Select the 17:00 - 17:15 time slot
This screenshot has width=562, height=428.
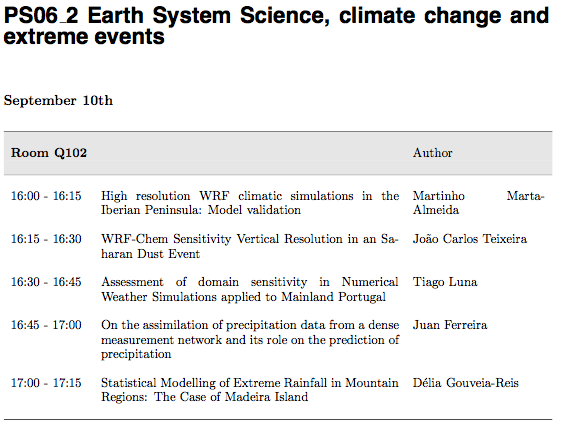pos(46,383)
